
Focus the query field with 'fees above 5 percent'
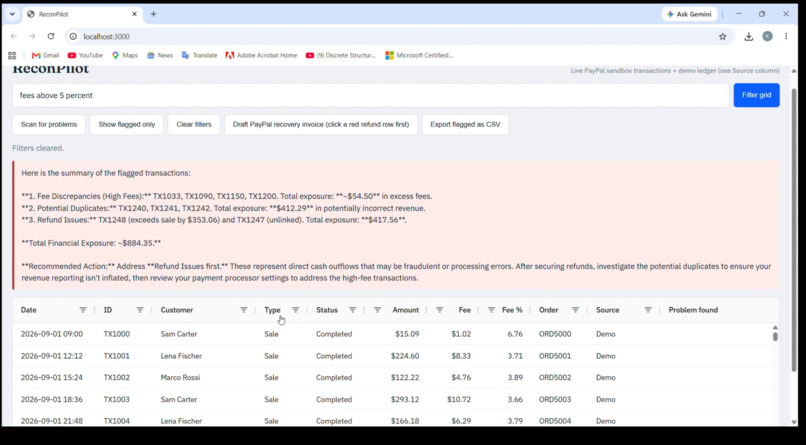click(x=371, y=95)
